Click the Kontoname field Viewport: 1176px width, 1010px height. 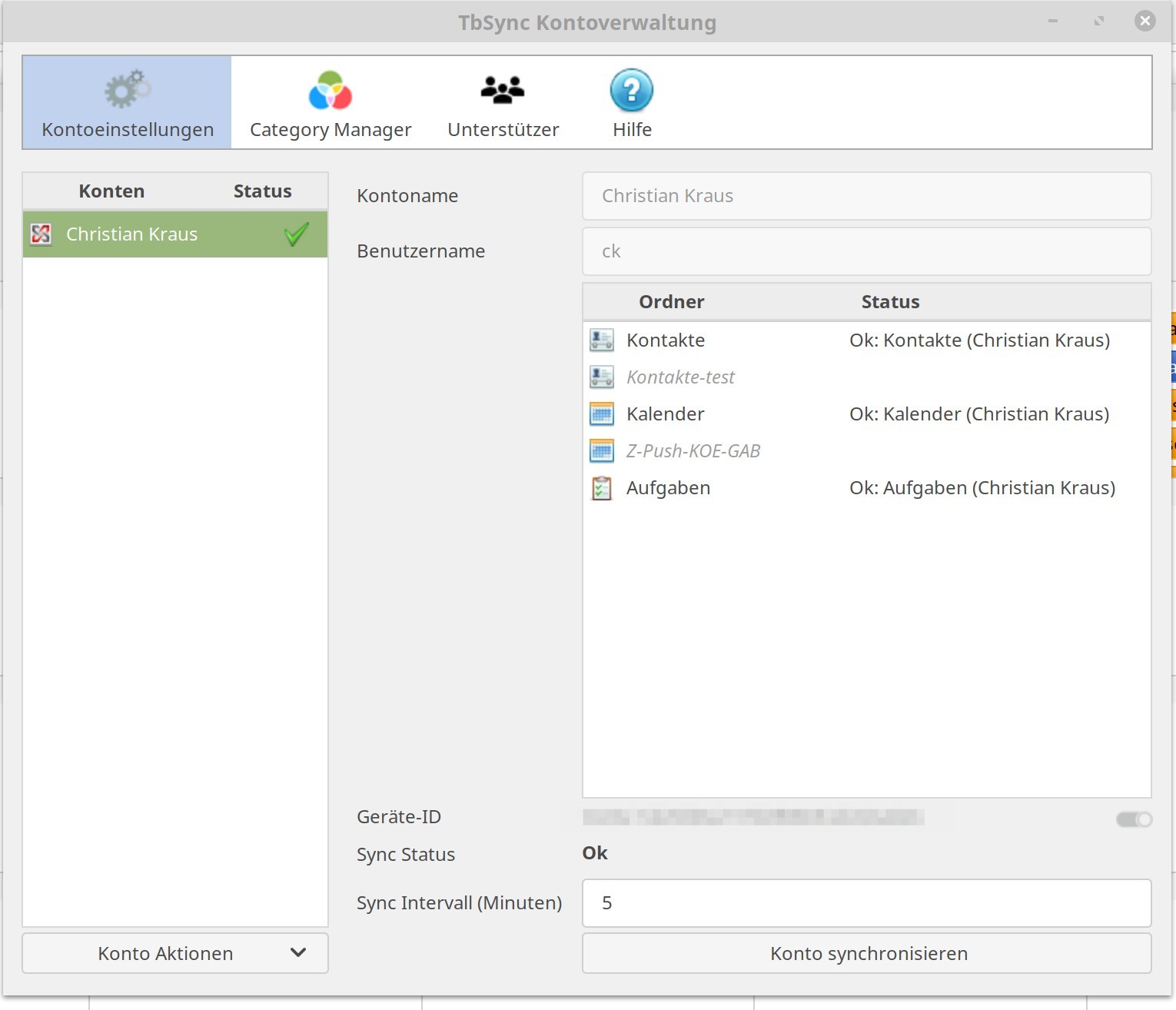point(867,196)
